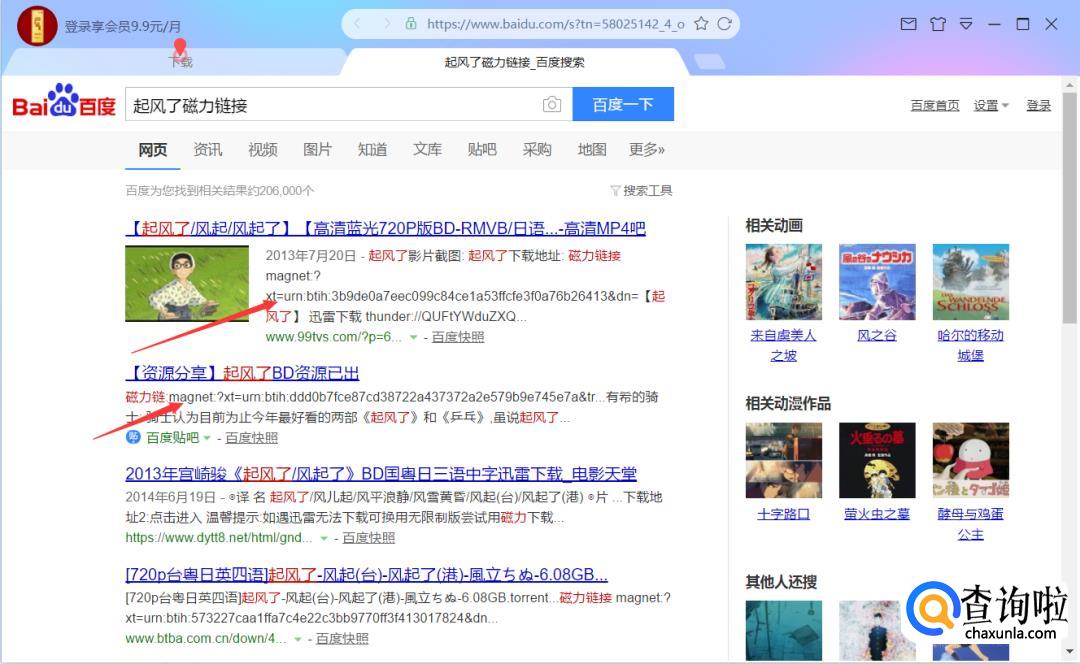Click 萤火虫之墓 poster thumbnail
The width and height of the screenshot is (1080, 664).
coord(878,460)
